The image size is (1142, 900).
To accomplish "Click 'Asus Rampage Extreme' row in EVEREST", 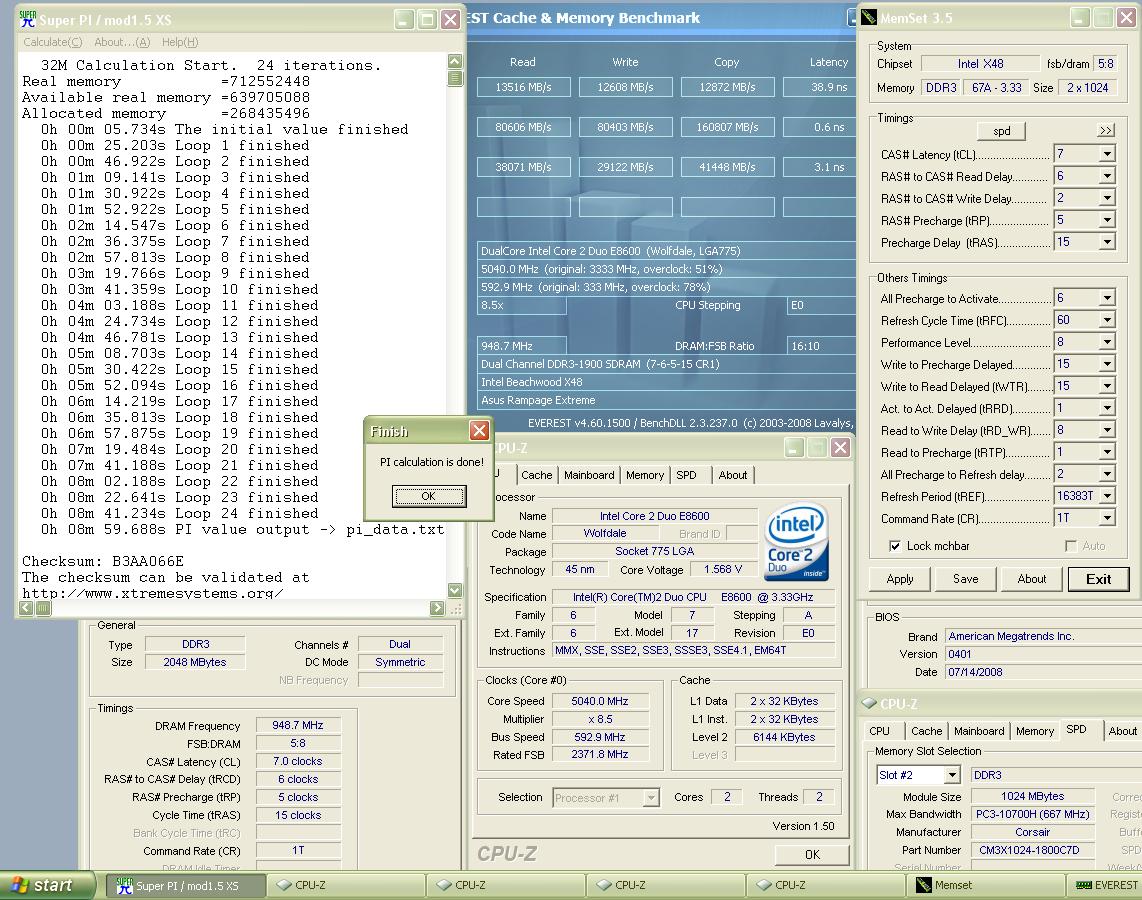I will [666, 400].
